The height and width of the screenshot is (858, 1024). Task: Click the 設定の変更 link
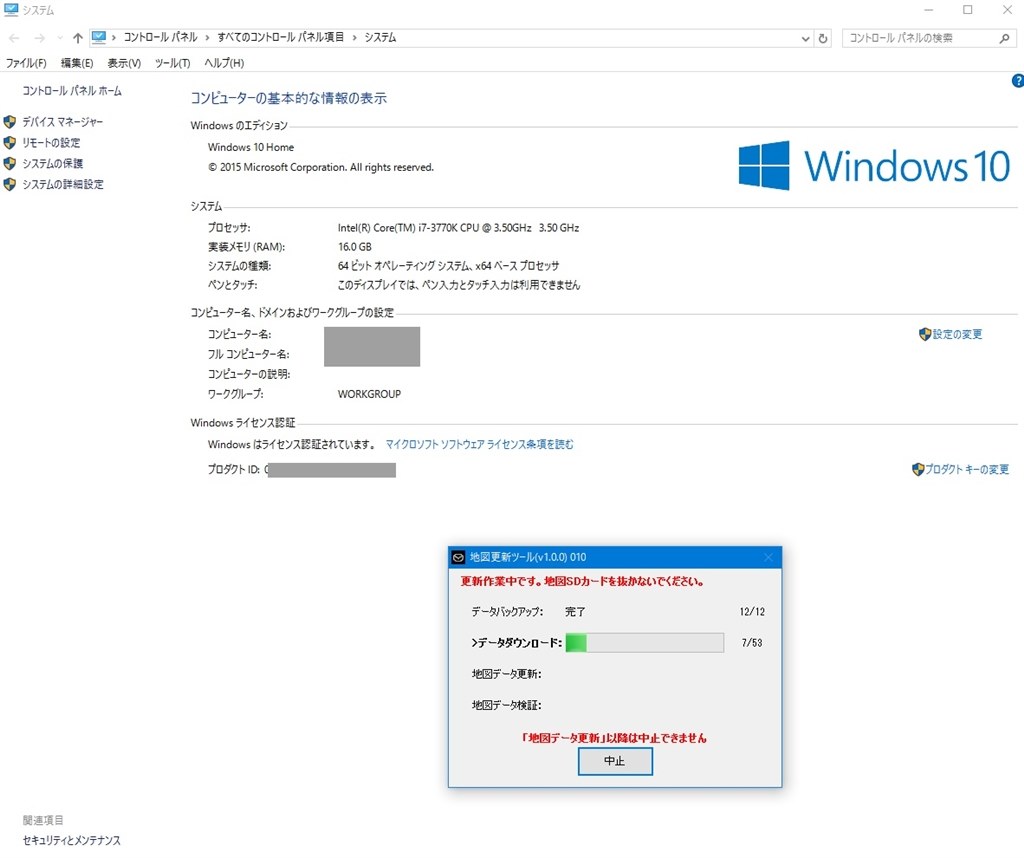tap(957, 334)
